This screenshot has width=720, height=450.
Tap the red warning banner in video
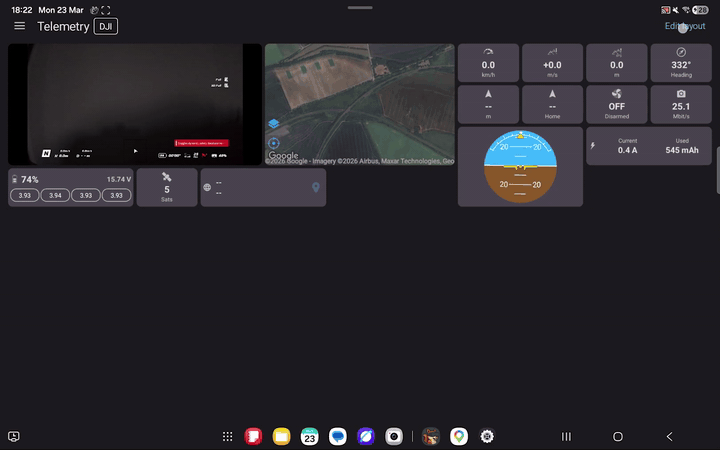pos(201,143)
